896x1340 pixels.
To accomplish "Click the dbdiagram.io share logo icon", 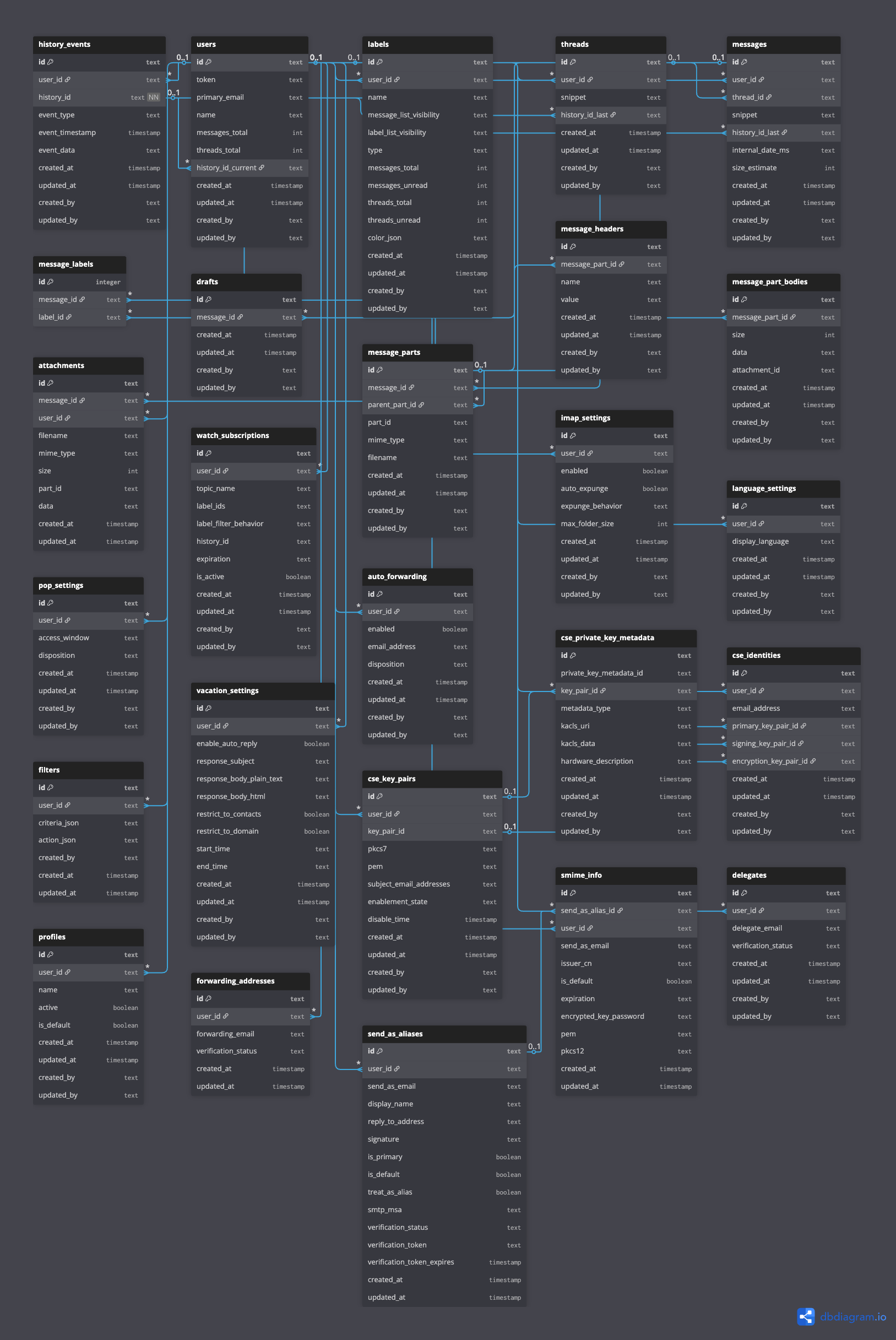I will coord(806,1316).
